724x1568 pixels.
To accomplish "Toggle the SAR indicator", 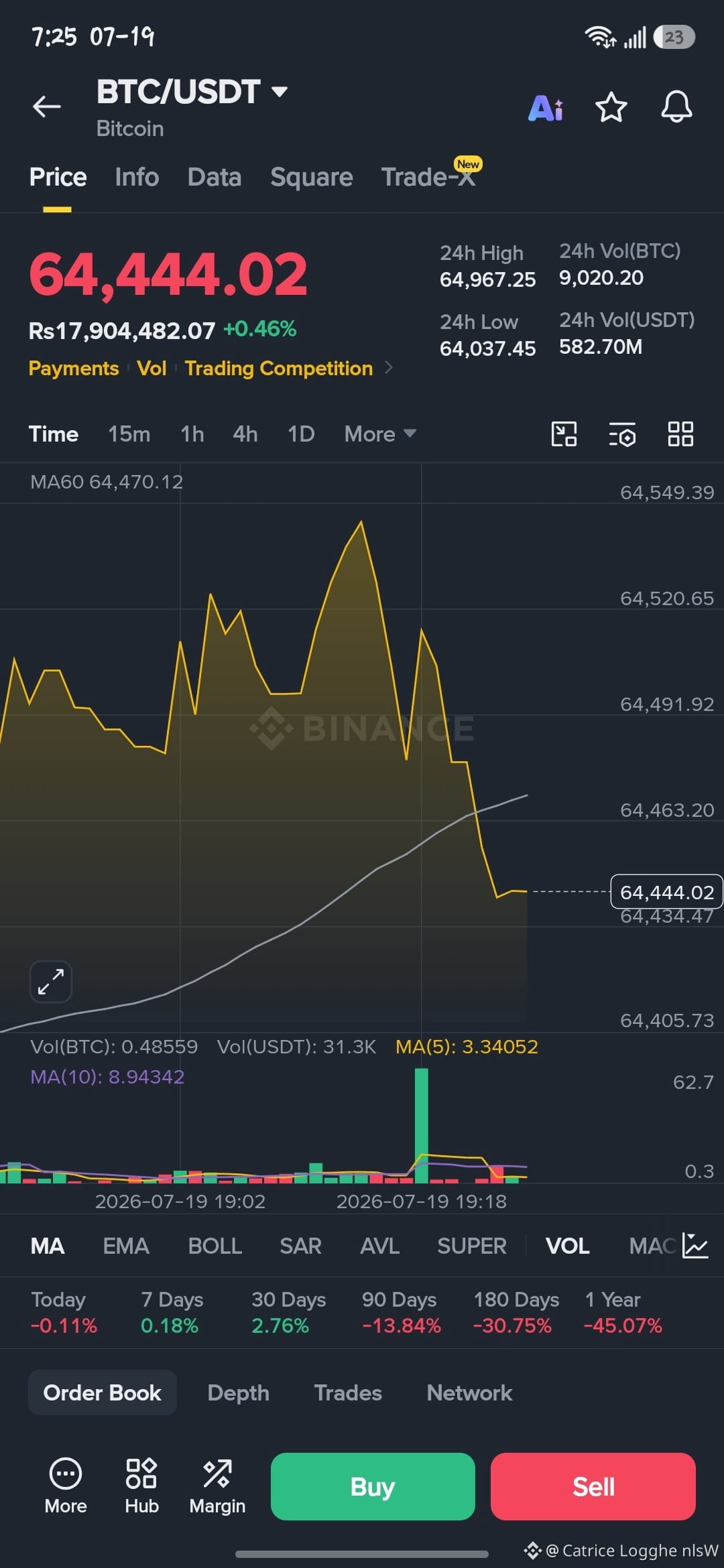I will pyautogui.click(x=300, y=1246).
